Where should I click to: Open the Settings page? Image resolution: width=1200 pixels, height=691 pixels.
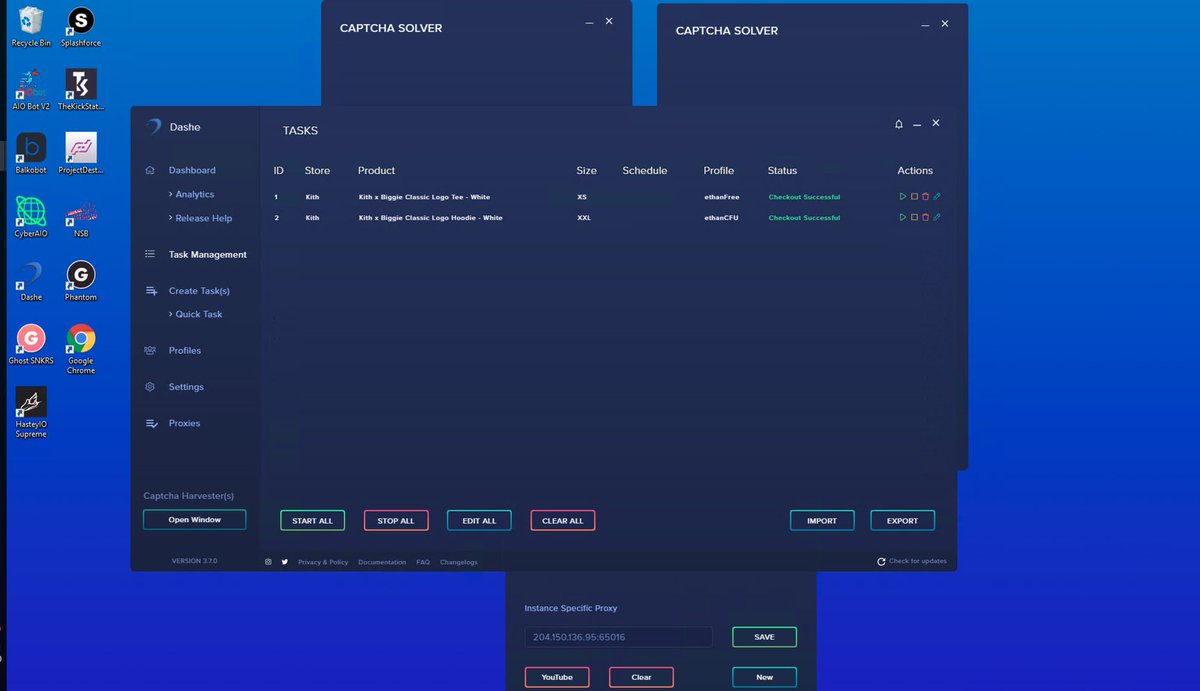point(186,387)
